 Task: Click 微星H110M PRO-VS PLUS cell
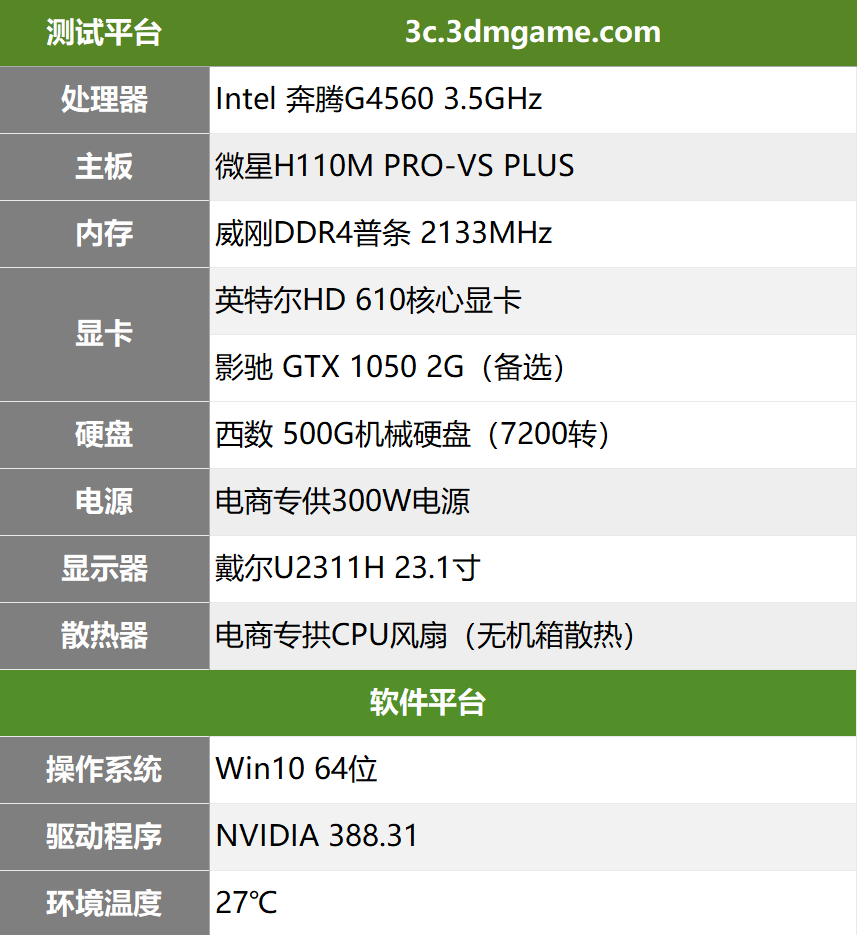[533, 167]
